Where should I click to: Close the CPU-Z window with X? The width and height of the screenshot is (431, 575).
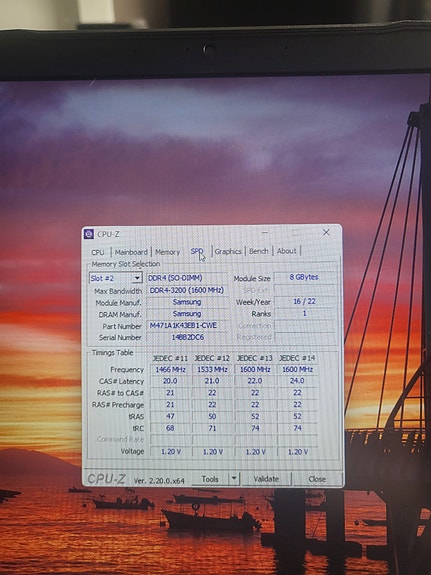pos(326,232)
